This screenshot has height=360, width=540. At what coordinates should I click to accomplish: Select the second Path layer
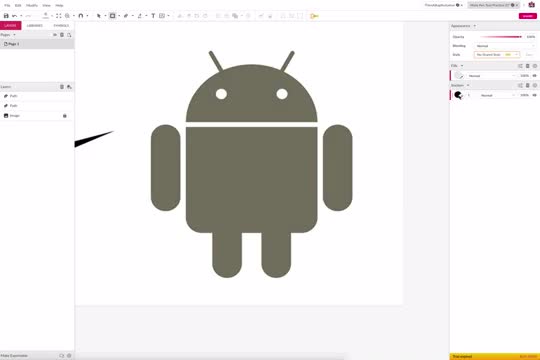[37, 106]
